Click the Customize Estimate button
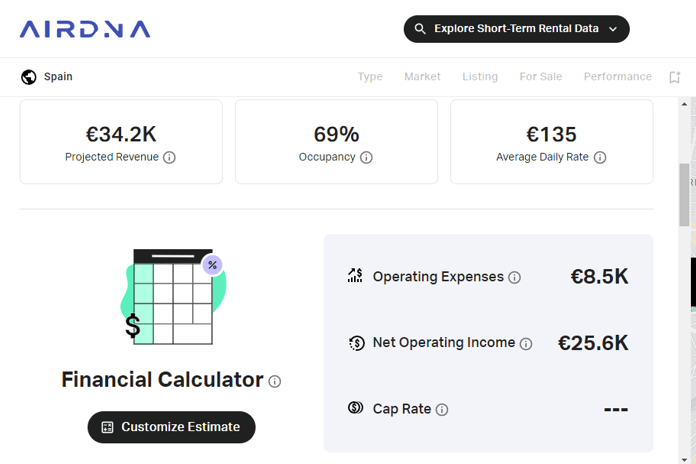 click(x=171, y=427)
